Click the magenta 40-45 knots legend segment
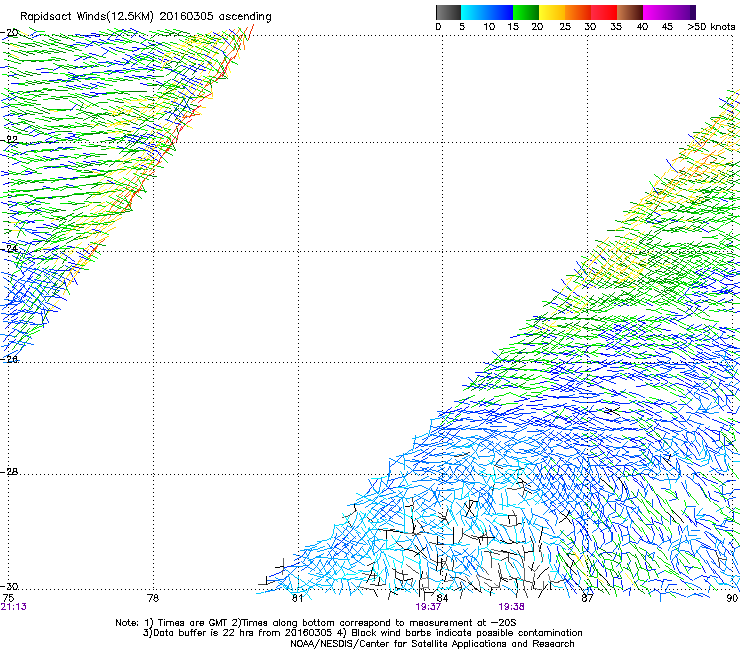 pyautogui.click(x=656, y=12)
